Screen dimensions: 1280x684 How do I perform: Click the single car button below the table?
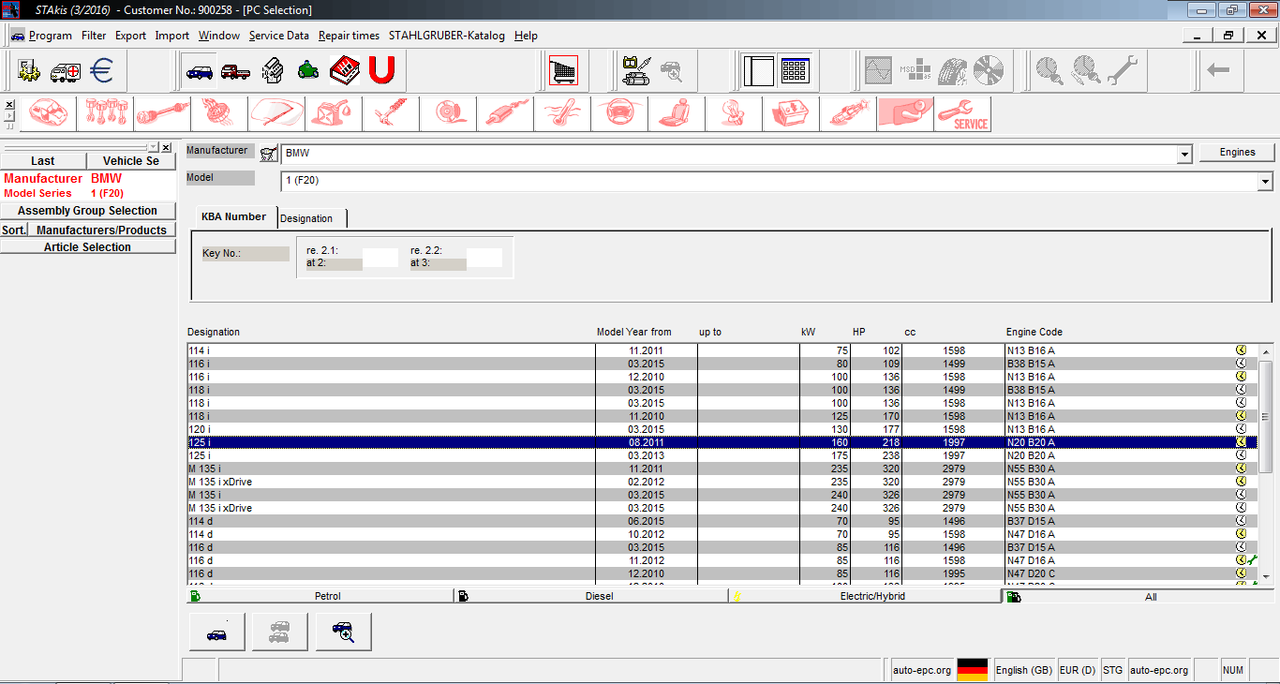click(217, 632)
